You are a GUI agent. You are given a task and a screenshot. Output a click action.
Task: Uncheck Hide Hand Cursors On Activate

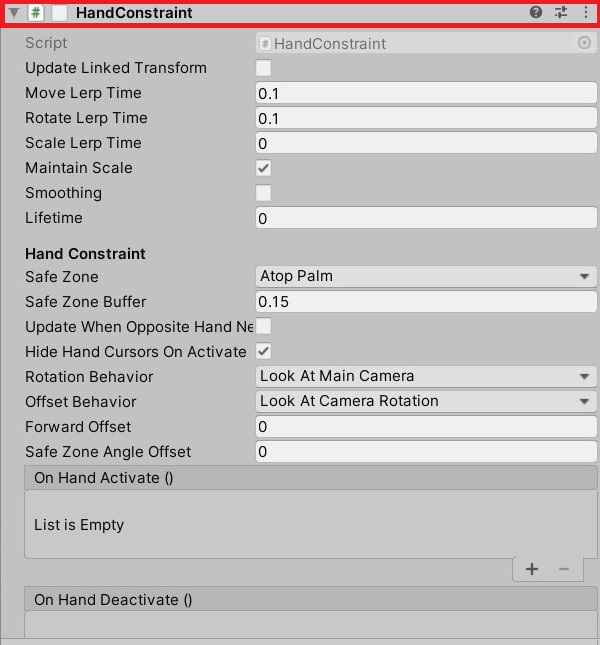263,352
